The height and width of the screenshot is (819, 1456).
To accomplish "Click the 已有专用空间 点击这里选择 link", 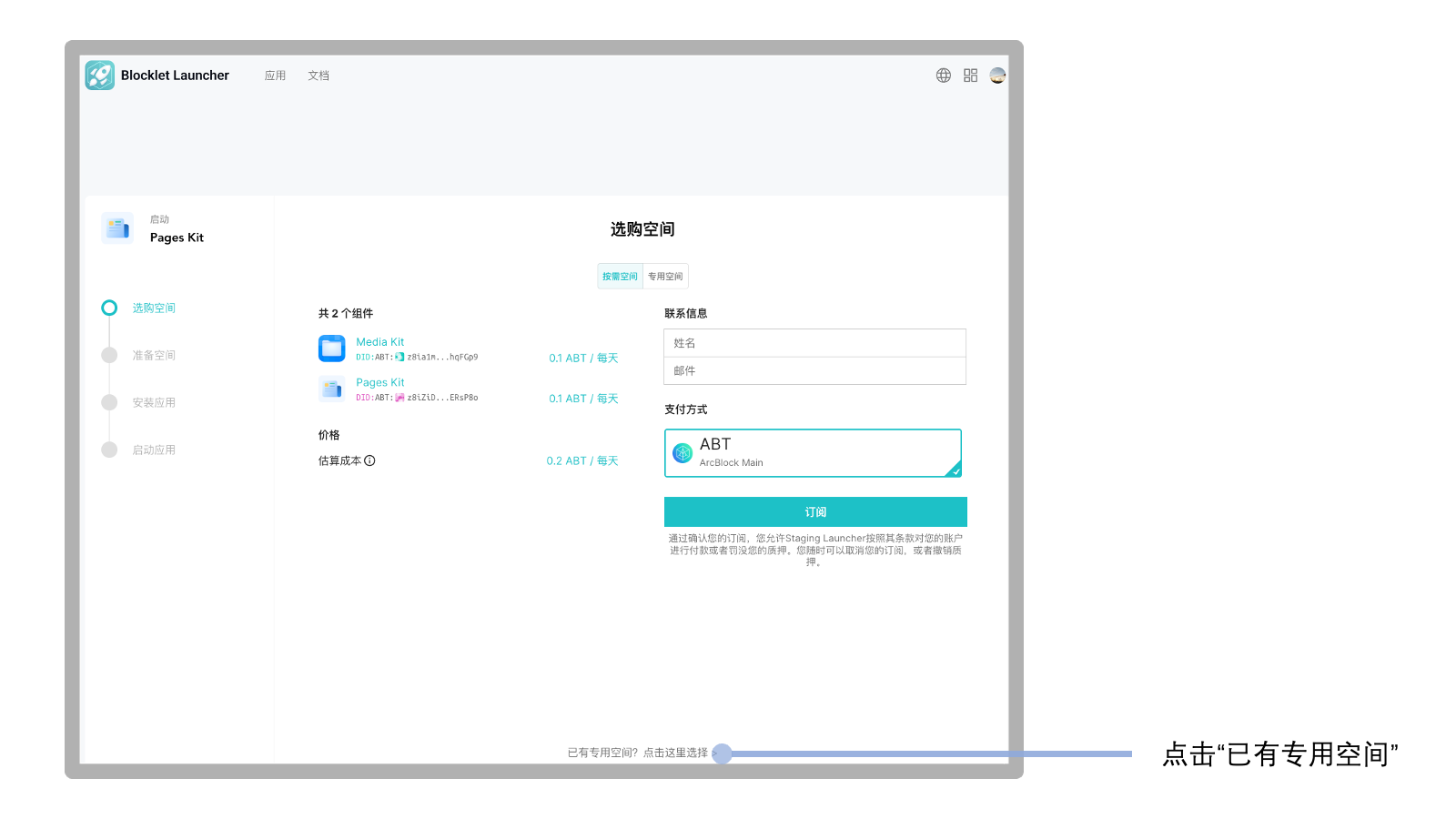I will 638,753.
